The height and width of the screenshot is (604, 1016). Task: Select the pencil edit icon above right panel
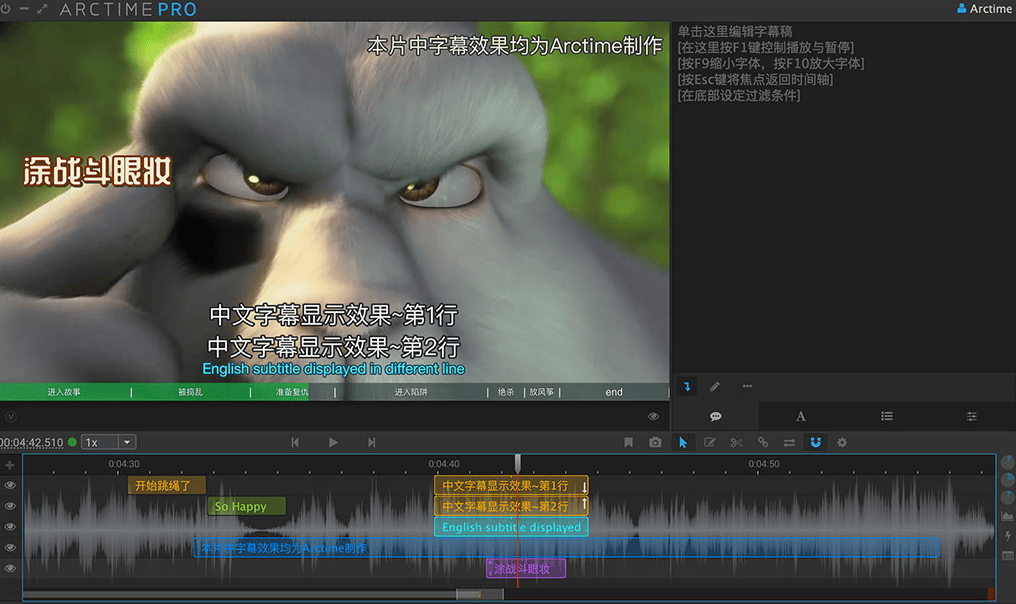[x=713, y=385]
